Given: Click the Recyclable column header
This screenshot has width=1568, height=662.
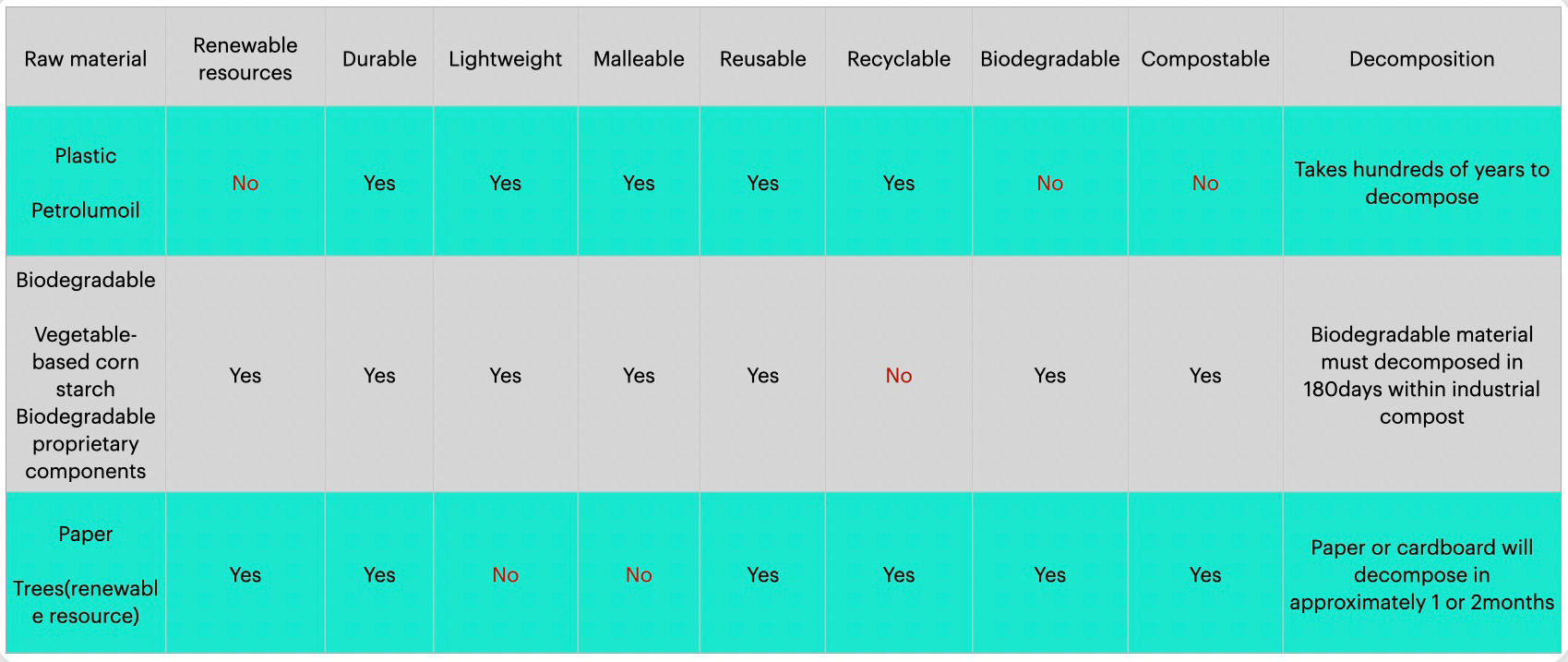Looking at the screenshot, I should coord(899,58).
